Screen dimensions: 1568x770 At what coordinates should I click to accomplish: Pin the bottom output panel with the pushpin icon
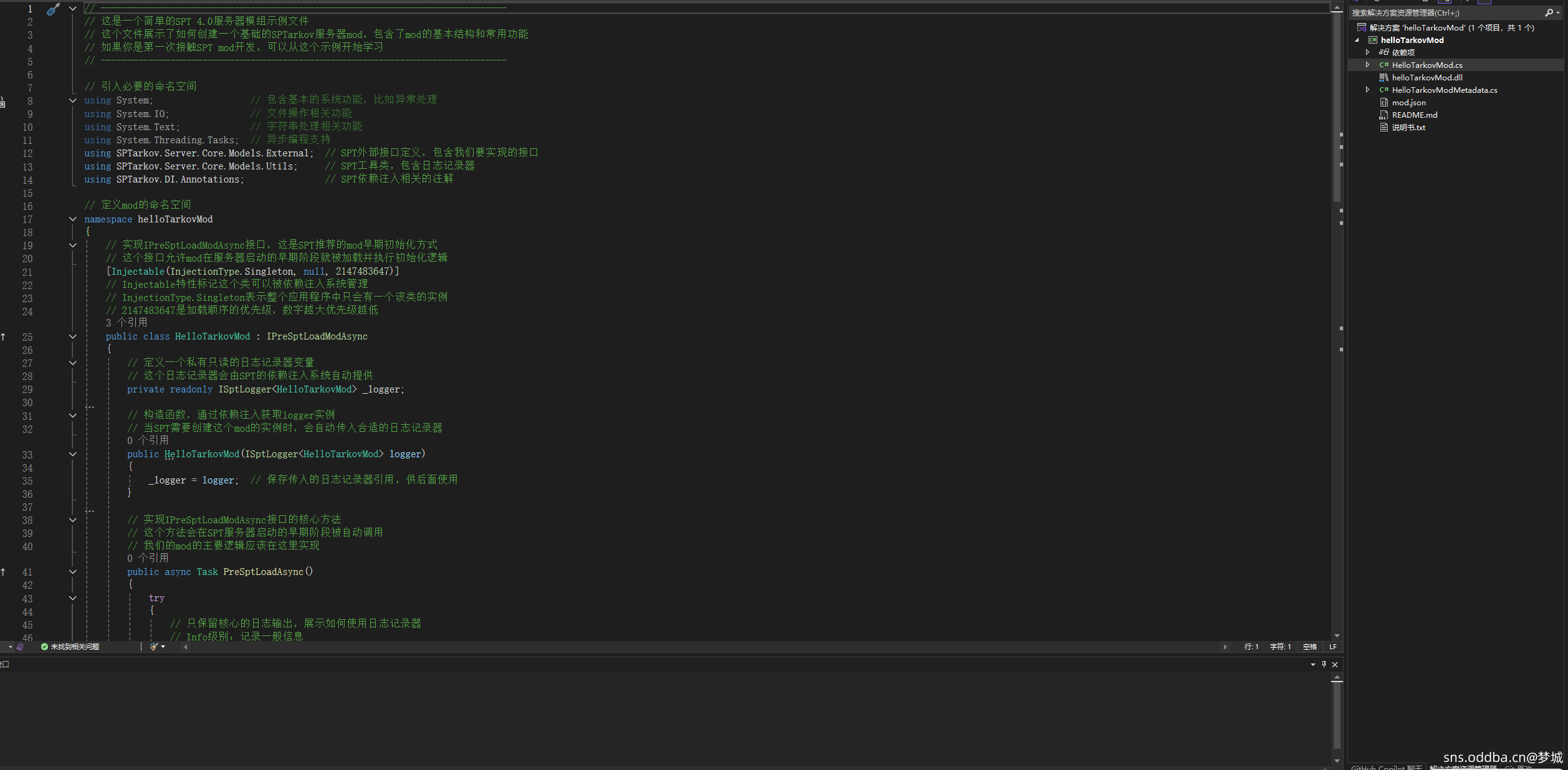[x=1324, y=664]
